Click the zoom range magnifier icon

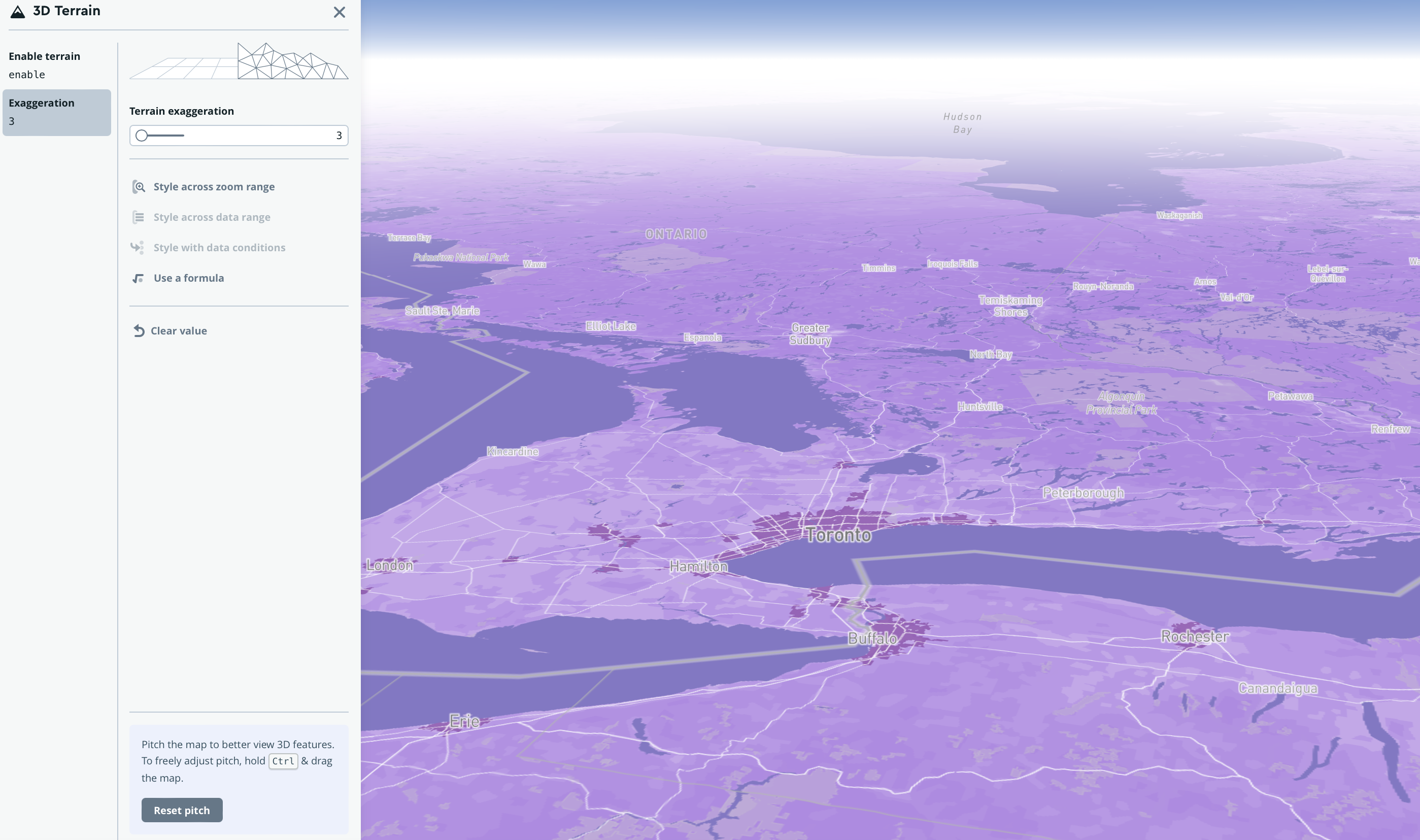[x=139, y=187]
